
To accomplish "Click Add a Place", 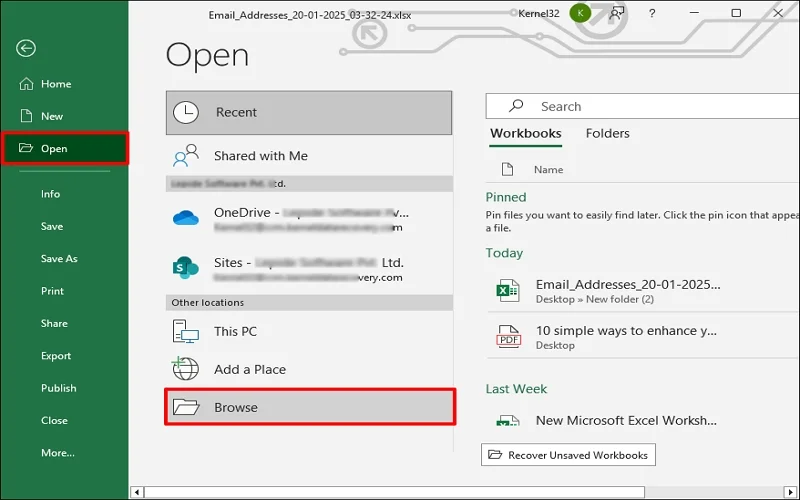I will point(309,369).
